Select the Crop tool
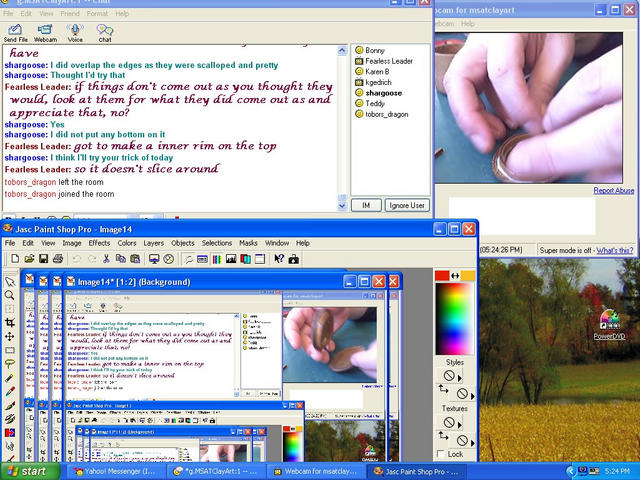 coord(10,323)
